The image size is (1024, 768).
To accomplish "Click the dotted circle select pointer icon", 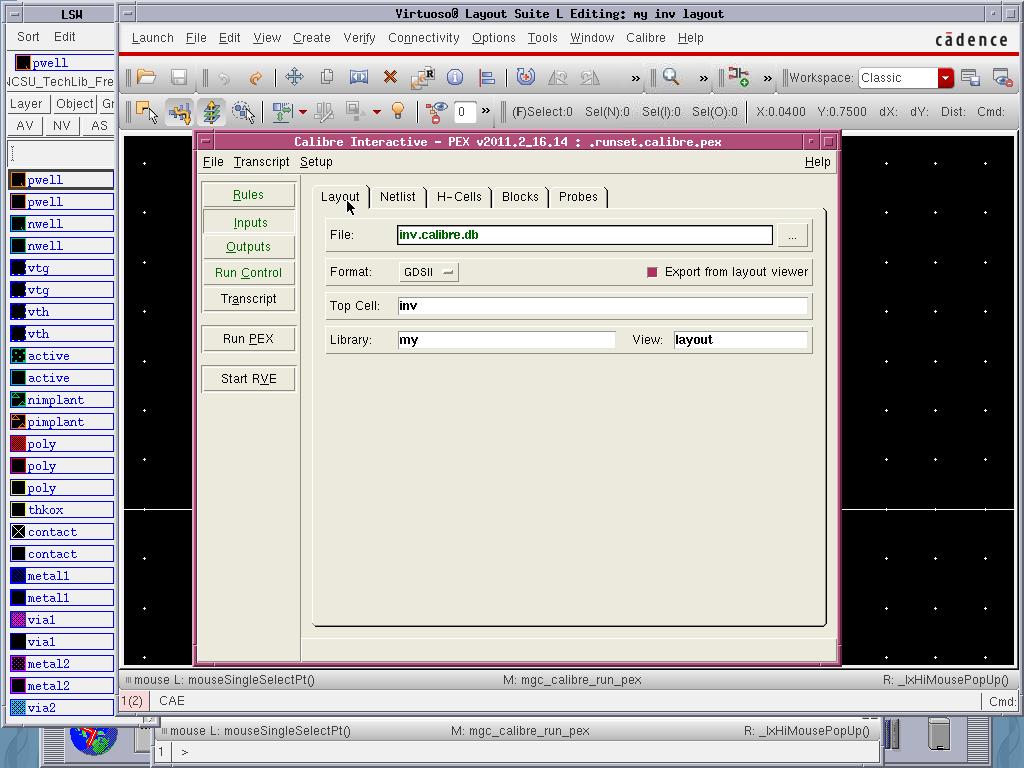I will click(244, 112).
